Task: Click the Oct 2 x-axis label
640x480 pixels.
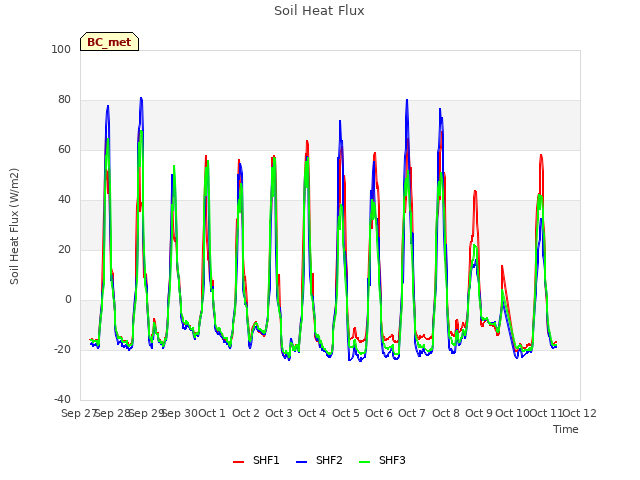Action: pyautogui.click(x=246, y=413)
